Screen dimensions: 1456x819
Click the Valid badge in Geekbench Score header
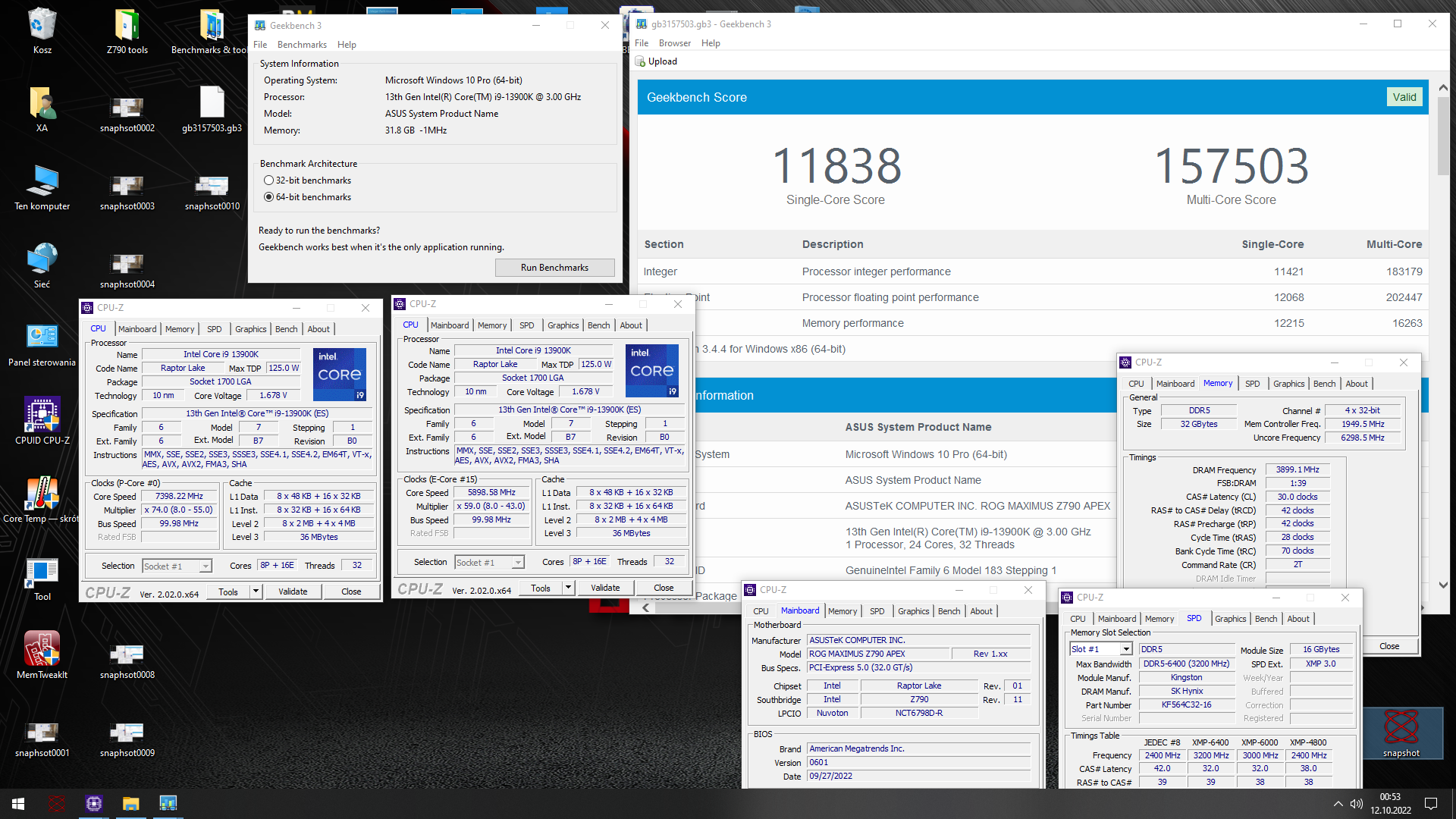coord(1404,97)
